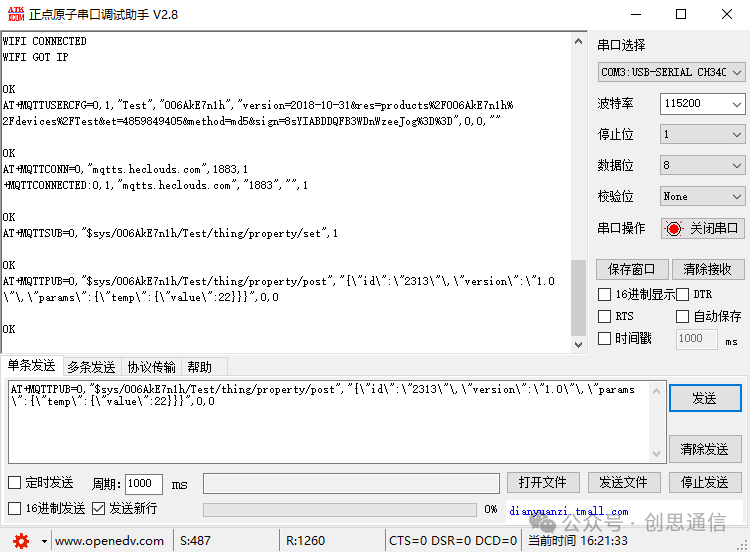
Task: Open the arrow beside the gear icon
Action: coord(44,542)
